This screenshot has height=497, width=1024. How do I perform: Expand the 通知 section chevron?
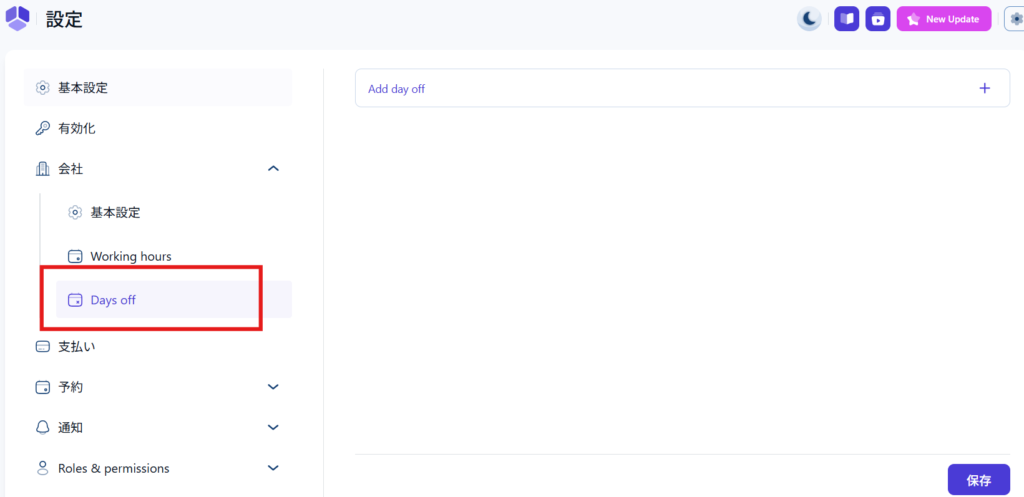[273, 427]
